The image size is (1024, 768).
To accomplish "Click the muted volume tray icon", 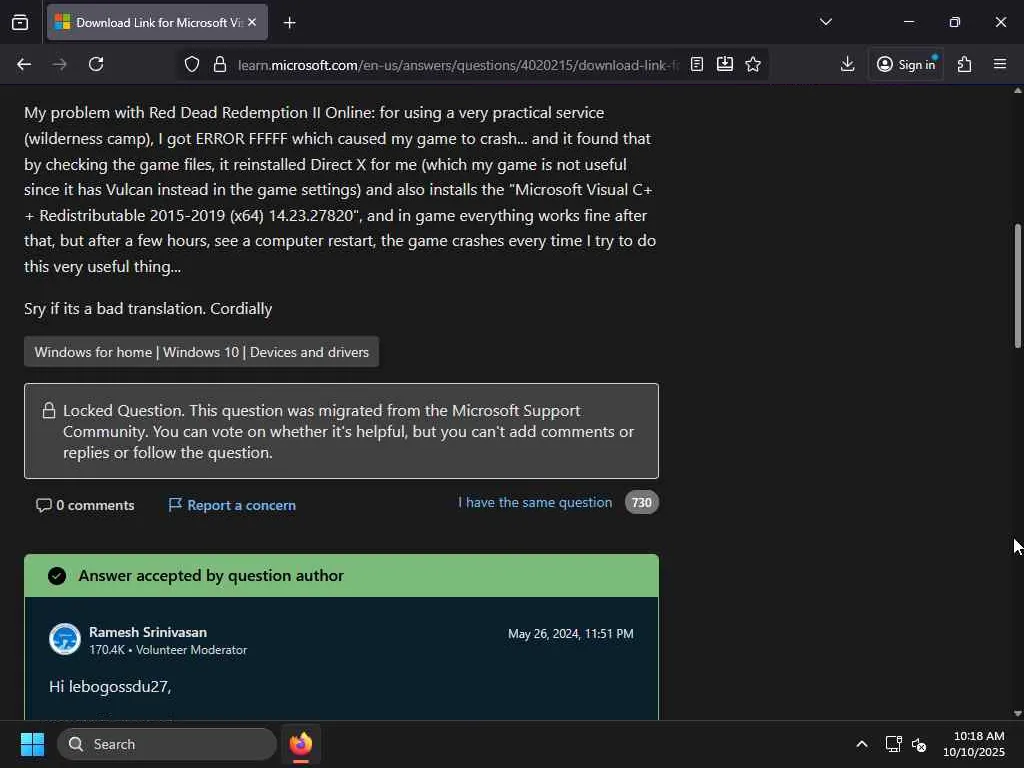I will tap(919, 744).
